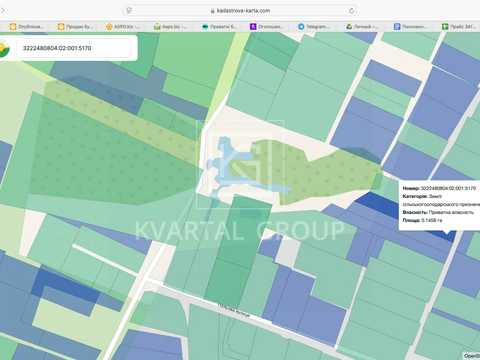Focus the kadastrova-karta.com address bar
The width and height of the screenshot is (480, 360).
pos(241,11)
